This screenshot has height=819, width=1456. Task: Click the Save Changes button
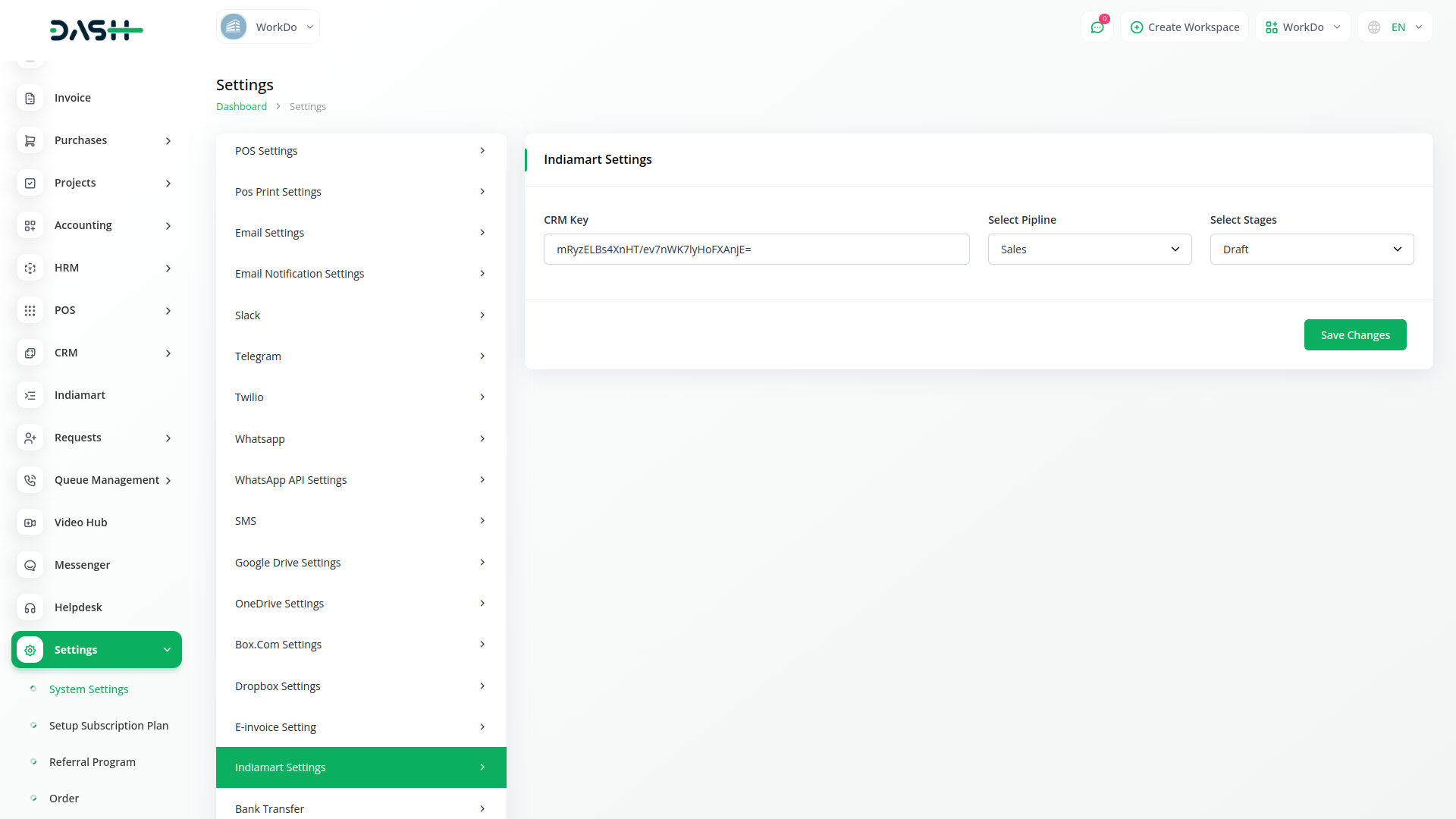click(1354, 335)
